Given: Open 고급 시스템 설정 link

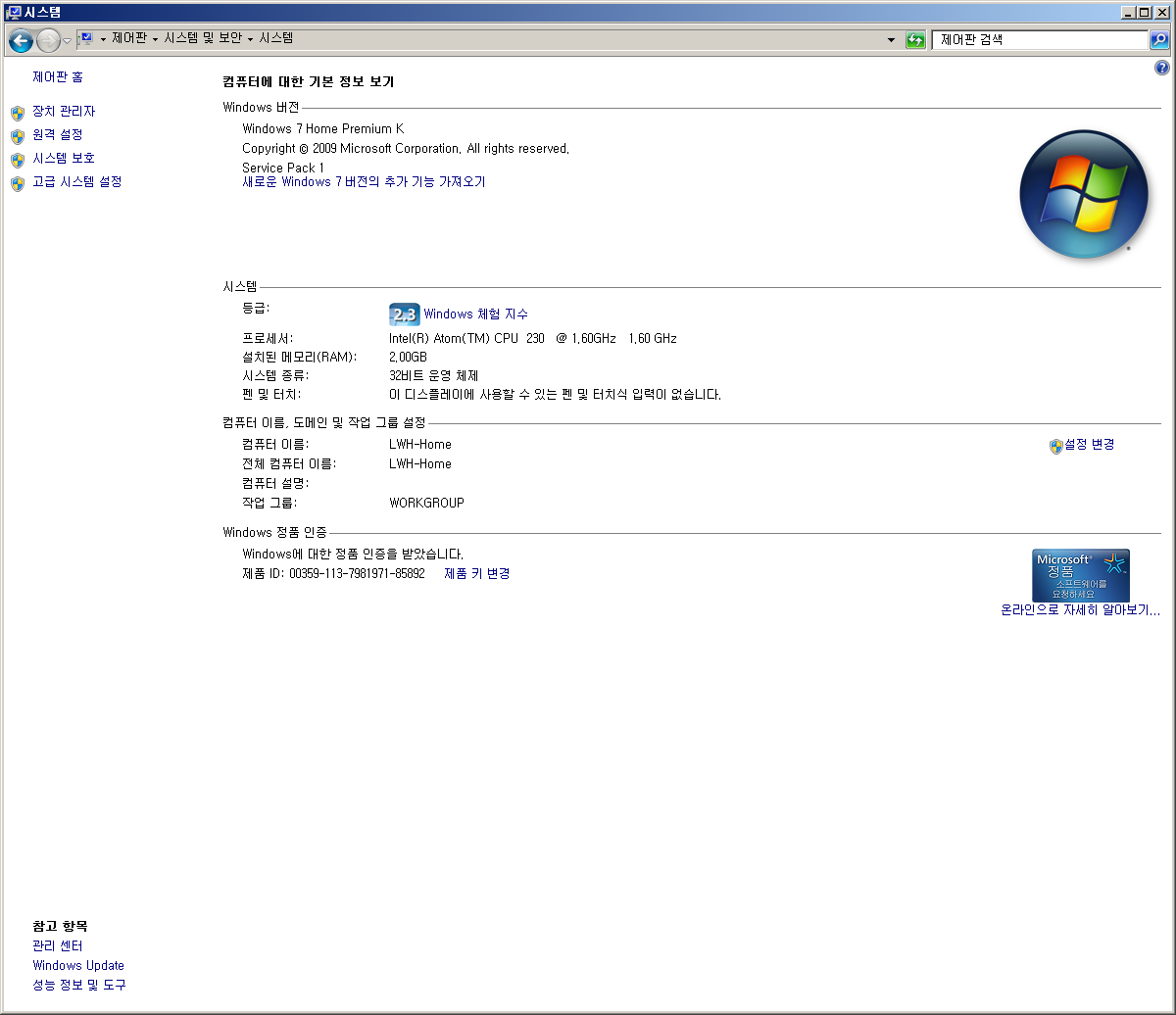Looking at the screenshot, I should (x=77, y=181).
